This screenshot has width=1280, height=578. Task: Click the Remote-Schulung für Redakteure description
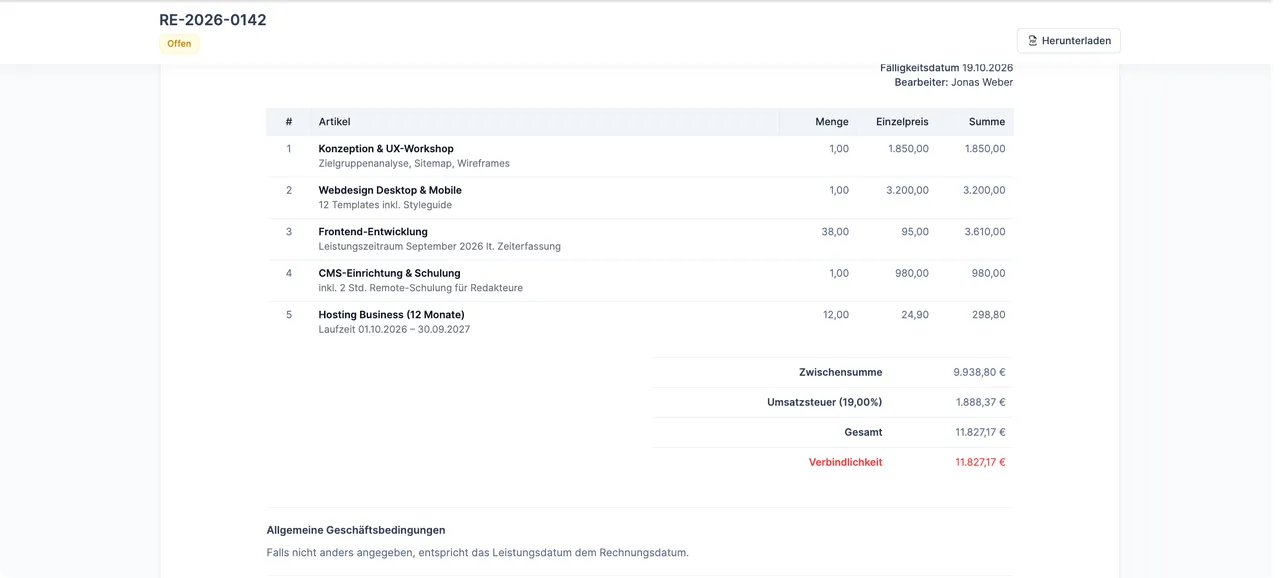coord(421,288)
